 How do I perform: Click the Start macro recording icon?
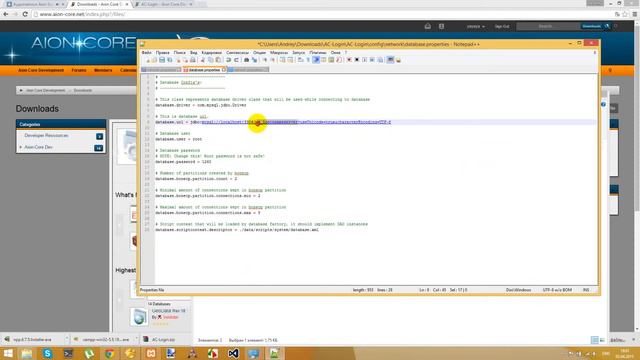[x=349, y=60]
